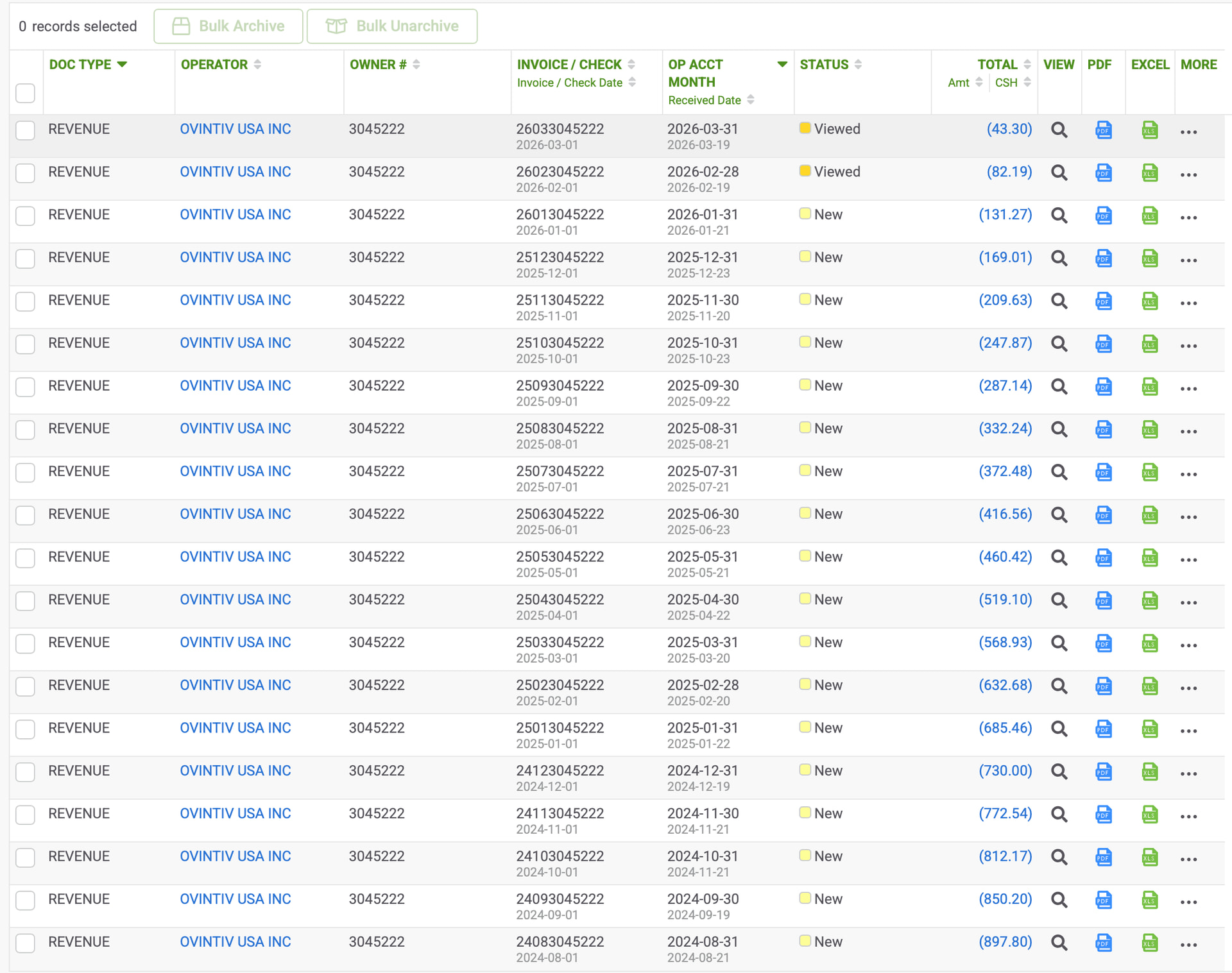Click the yellow Viewed status swatch, first row
Viewport: 1232px width, 973px height.
(x=805, y=128)
